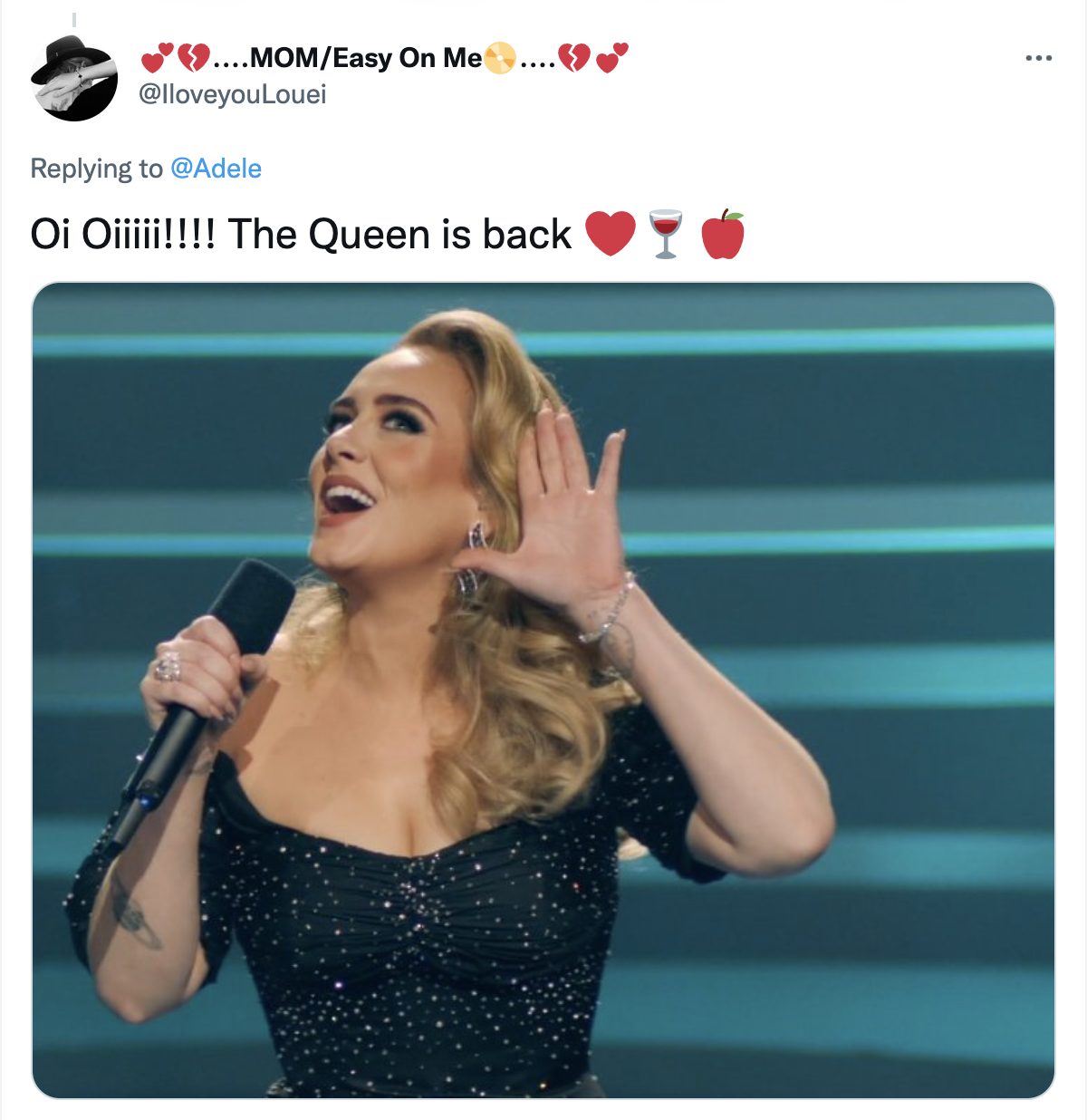The width and height of the screenshot is (1087, 1120).
Task: Open the @Adele mention link
Action: click(216, 169)
